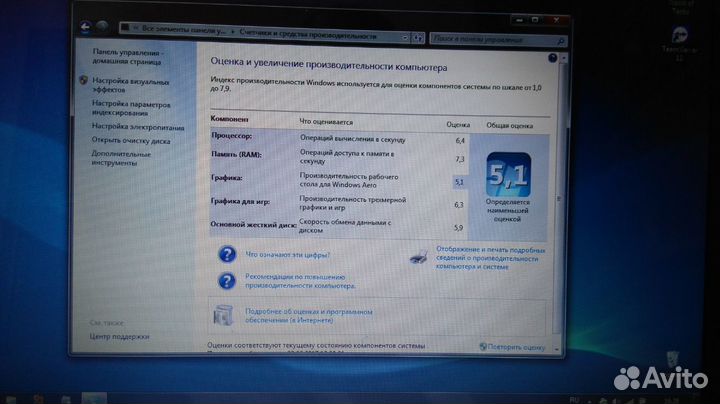Select the 'Графика:' row label
Image resolution: width=720 pixels, height=404 pixels.
tap(226, 178)
